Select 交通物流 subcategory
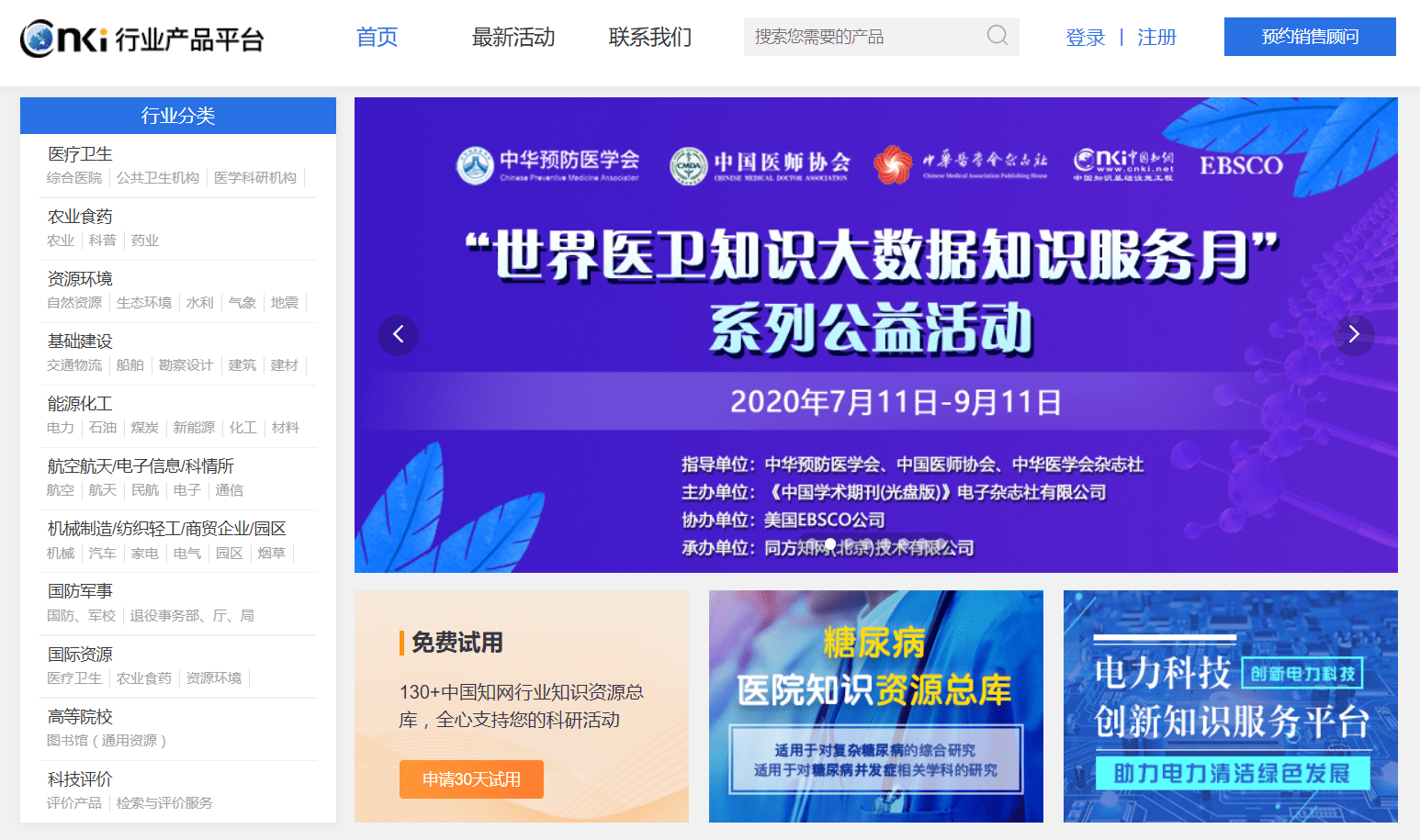 pyautogui.click(x=74, y=365)
